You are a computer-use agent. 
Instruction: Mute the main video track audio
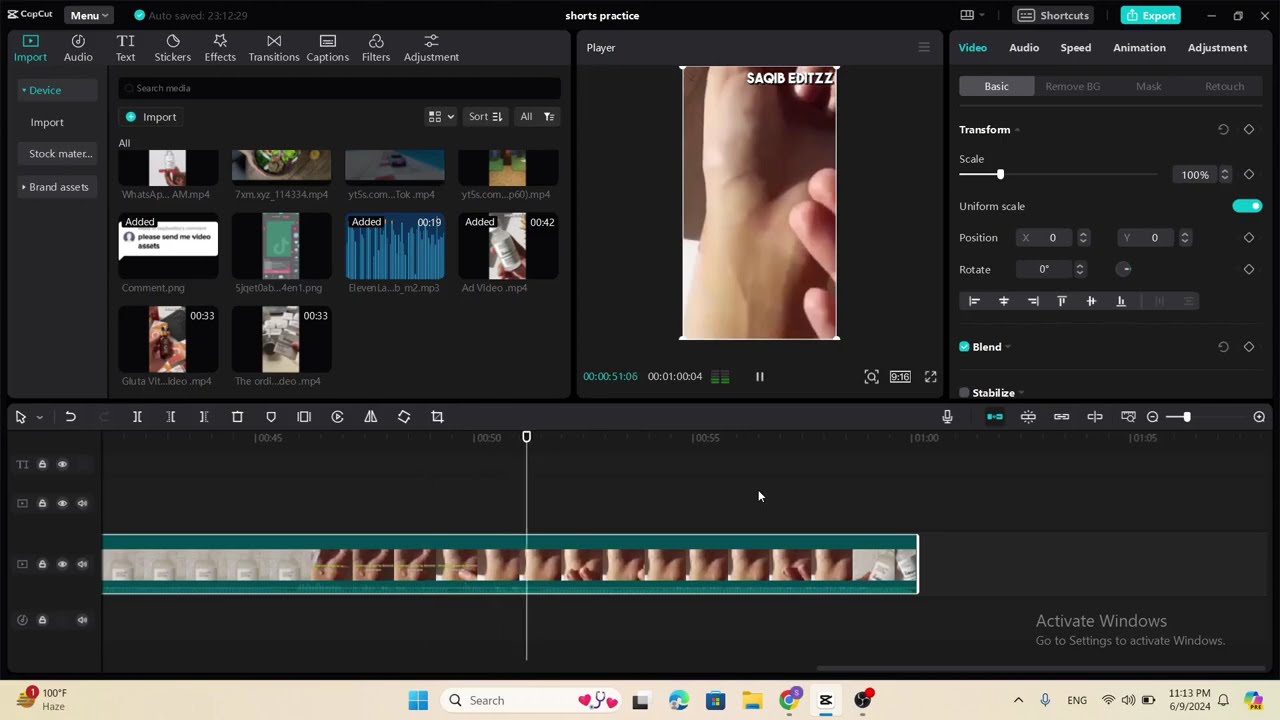[x=82, y=564]
